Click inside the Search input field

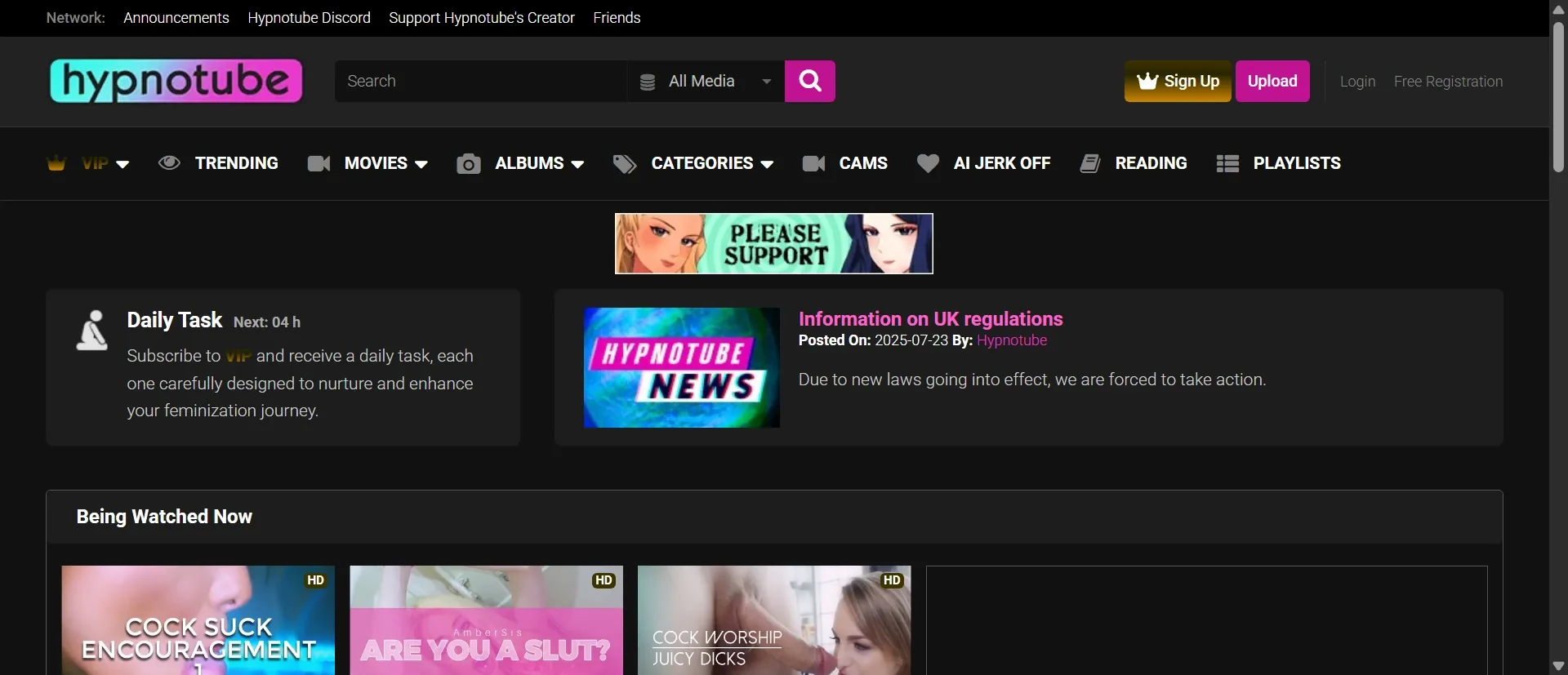coord(481,81)
